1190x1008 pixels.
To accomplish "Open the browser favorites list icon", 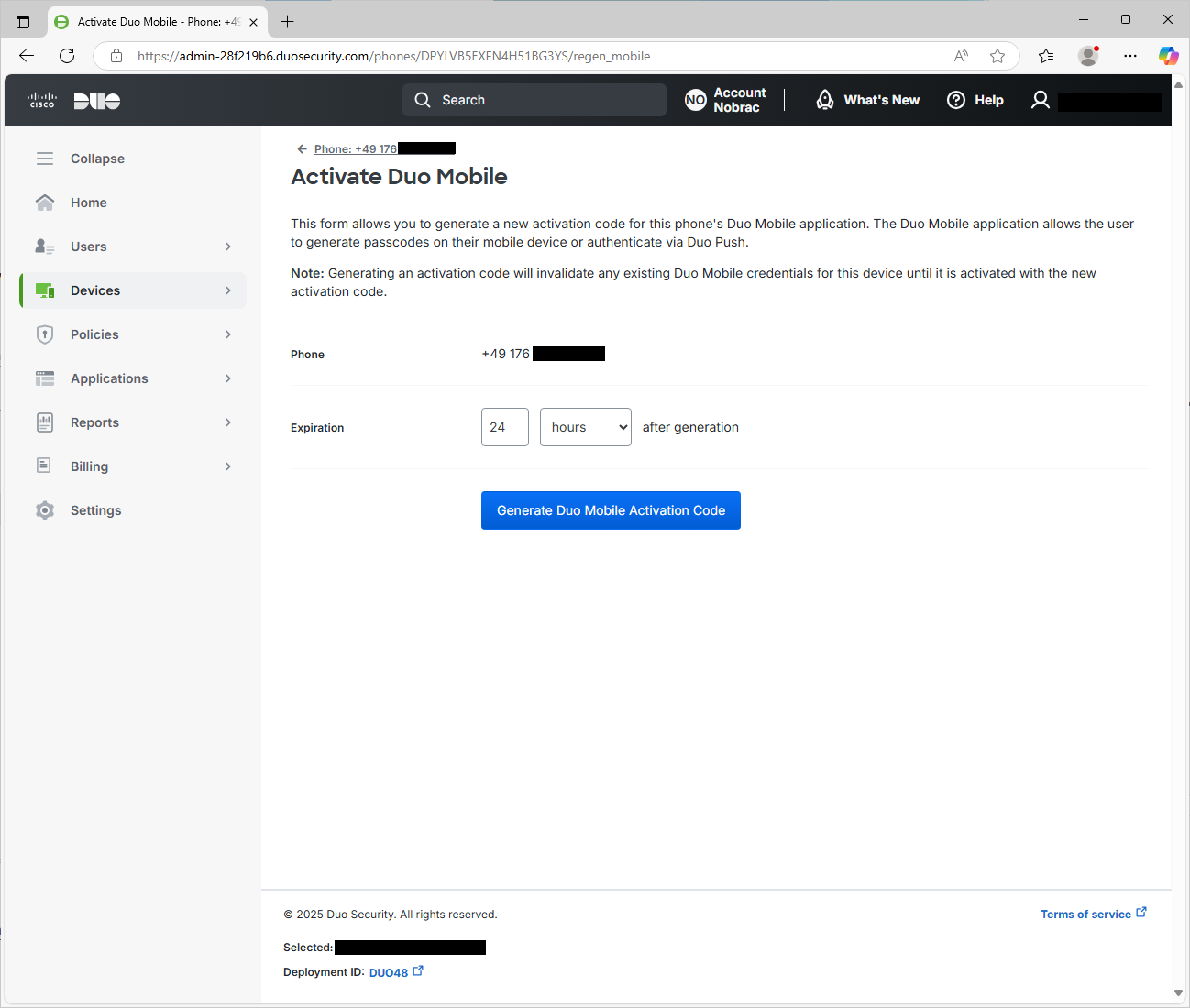I will (x=1046, y=56).
